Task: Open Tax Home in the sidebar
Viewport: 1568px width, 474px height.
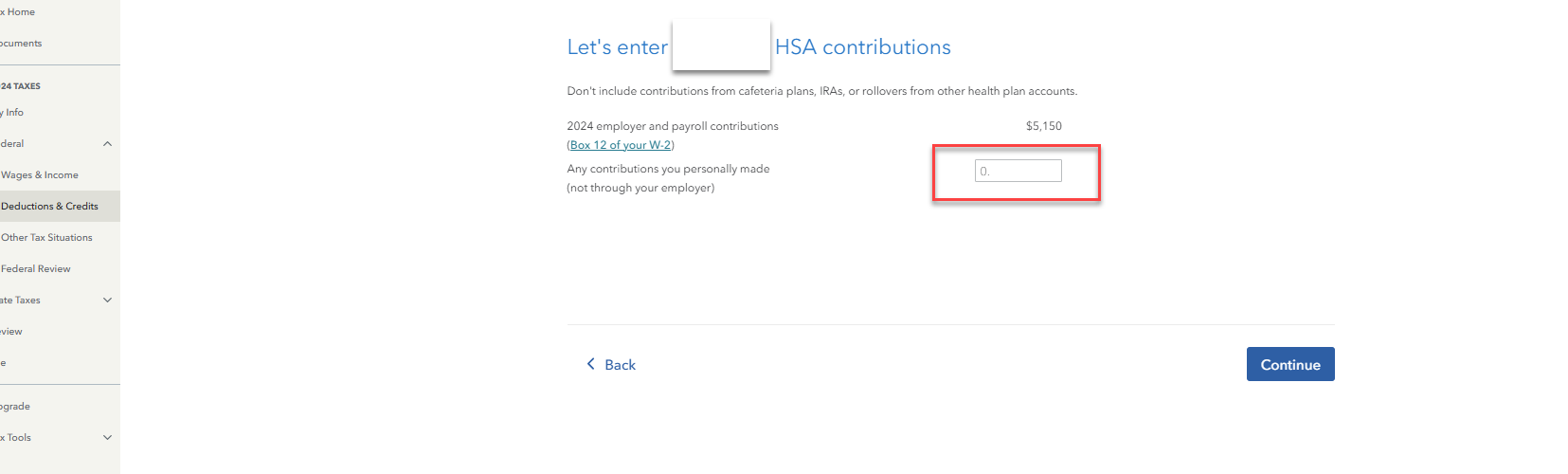Action: (19, 12)
